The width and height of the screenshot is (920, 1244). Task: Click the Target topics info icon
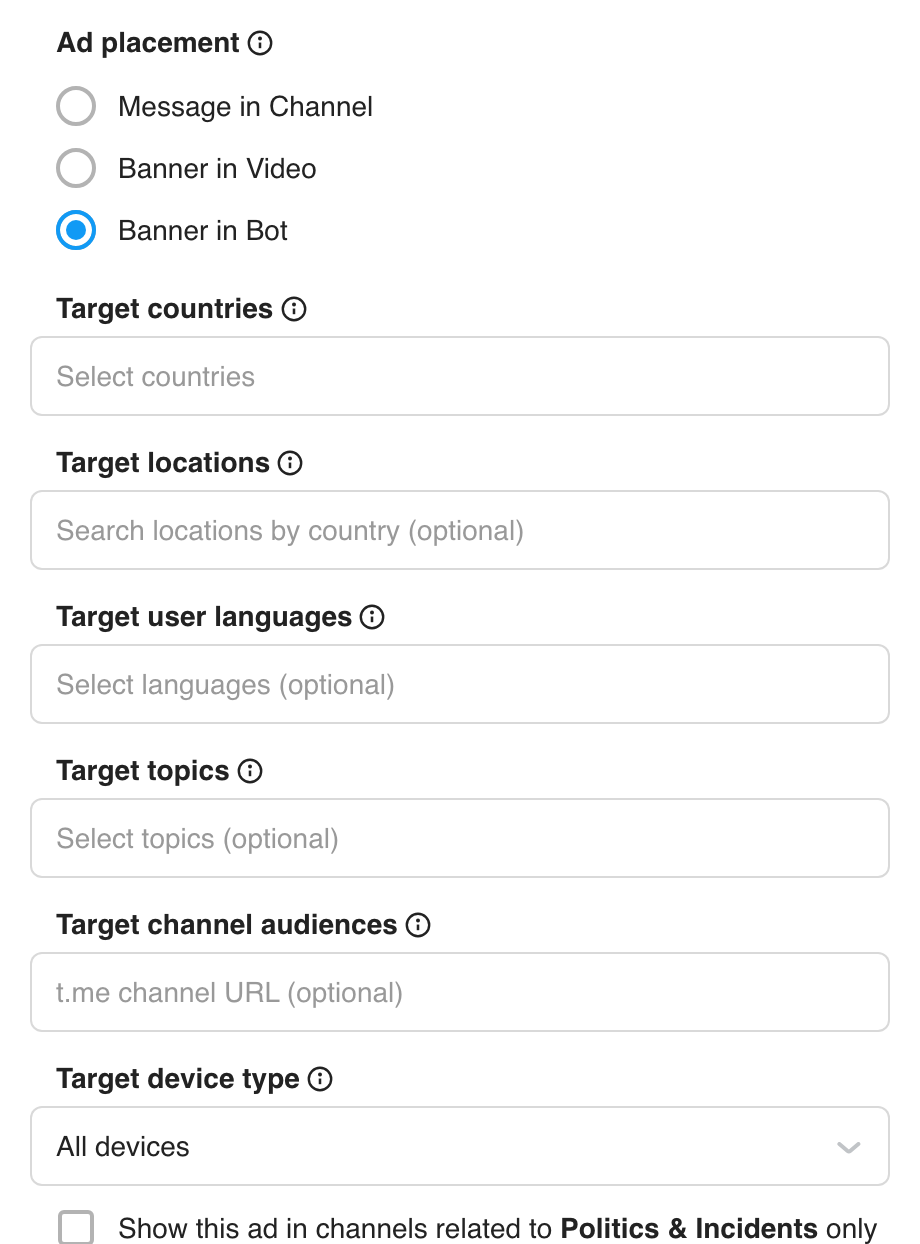coord(250,771)
